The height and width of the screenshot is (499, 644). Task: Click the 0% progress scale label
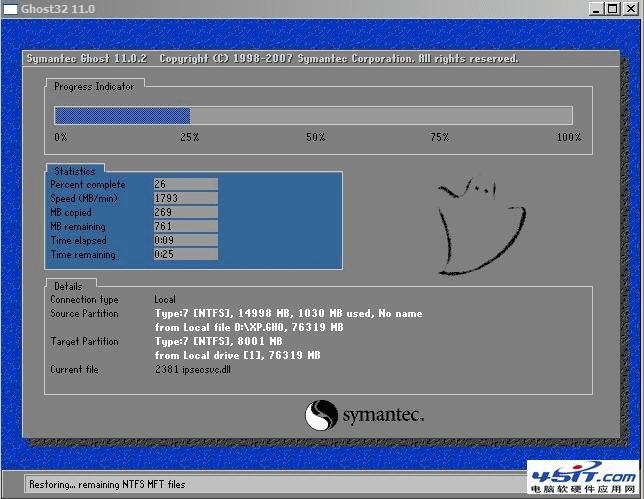point(61,137)
